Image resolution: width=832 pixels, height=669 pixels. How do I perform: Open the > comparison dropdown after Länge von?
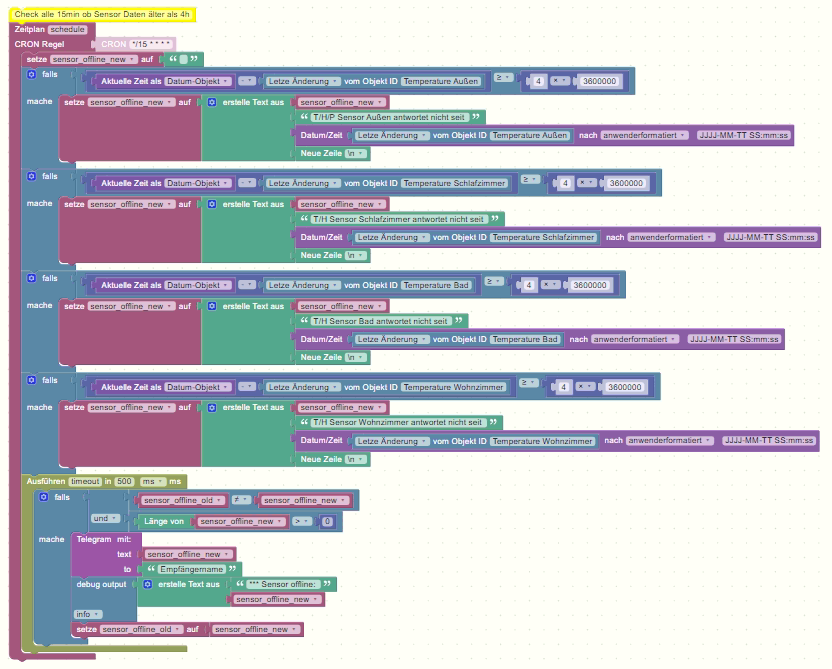coord(301,521)
